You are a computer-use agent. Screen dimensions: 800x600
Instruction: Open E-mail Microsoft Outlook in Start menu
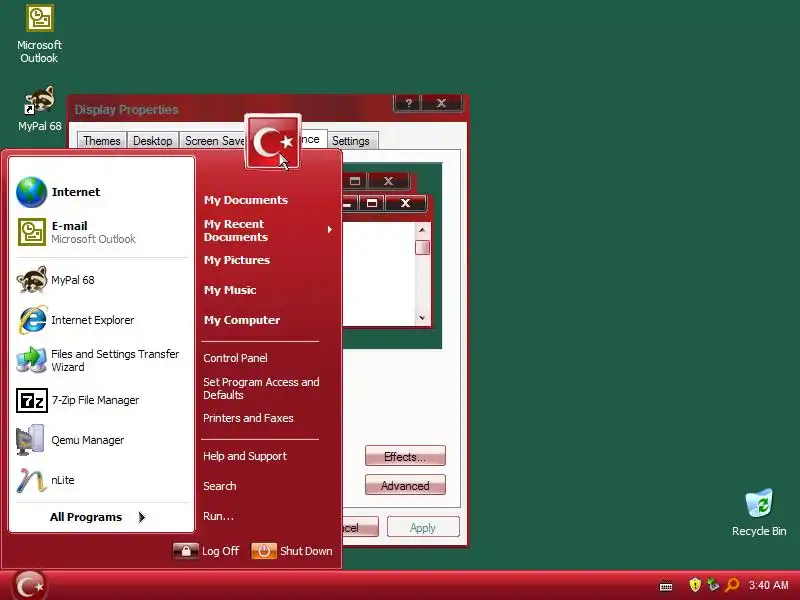102,232
